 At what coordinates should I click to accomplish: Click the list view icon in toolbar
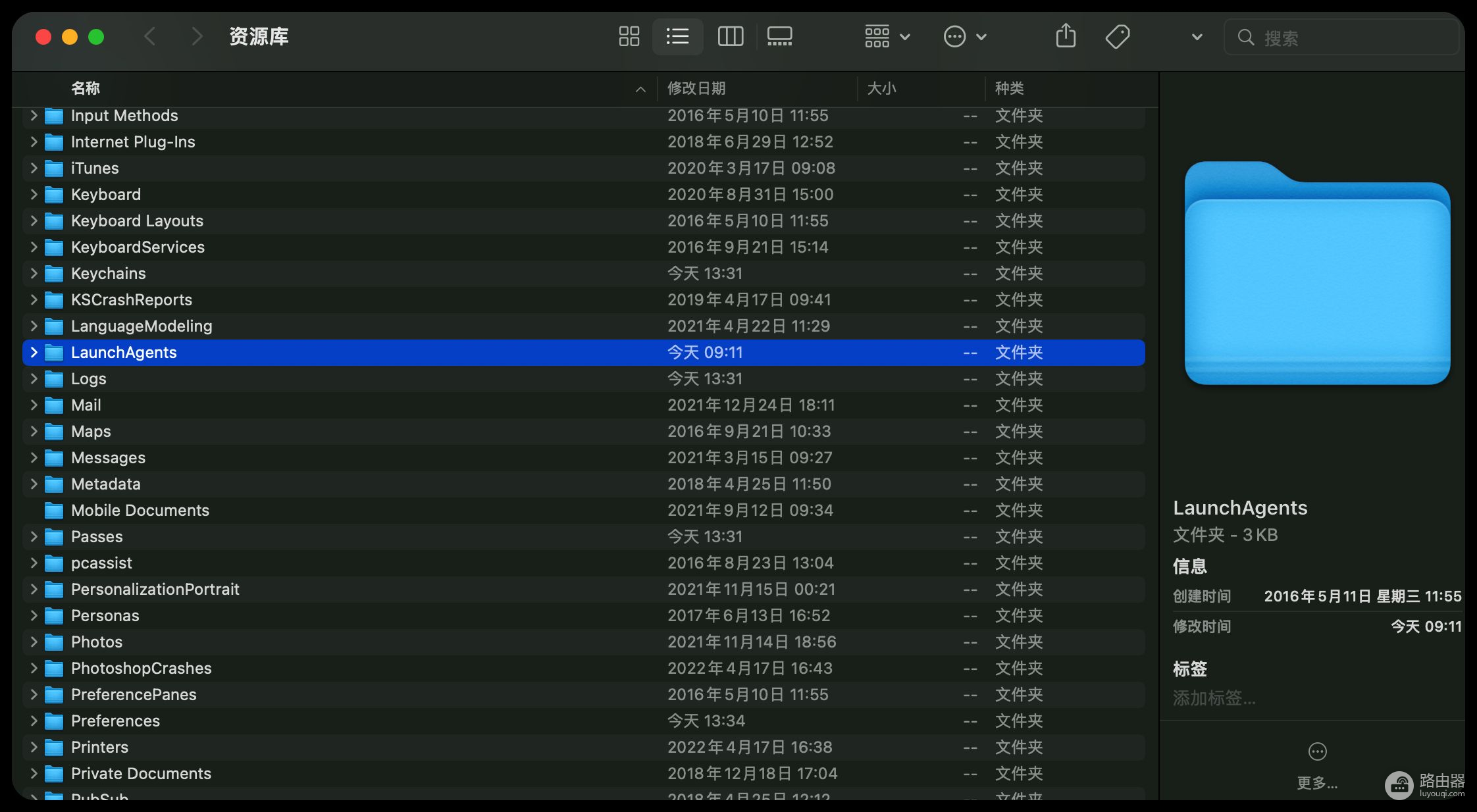[x=677, y=36]
